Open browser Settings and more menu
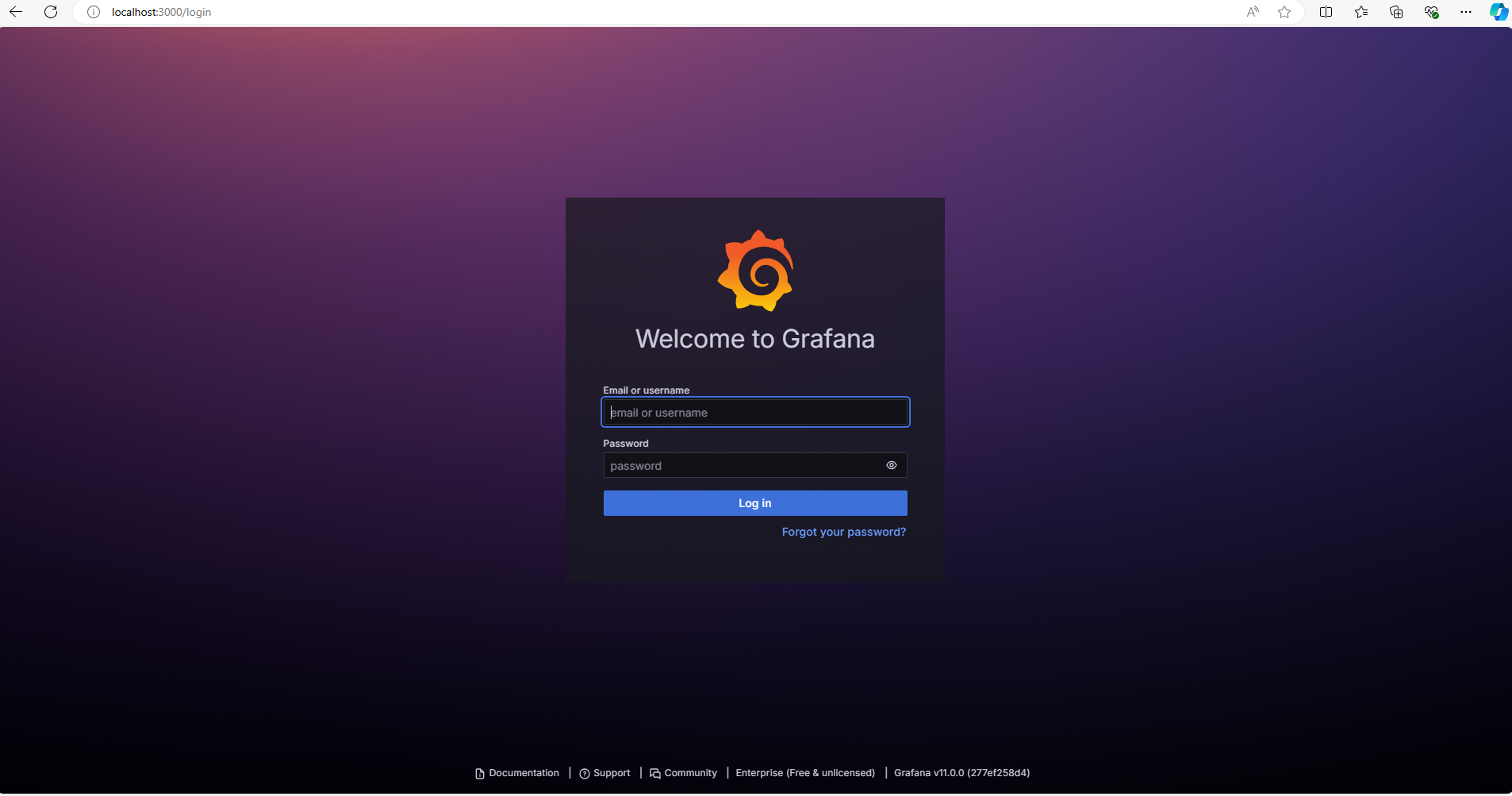This screenshot has width=1512, height=796. pos(1466,12)
